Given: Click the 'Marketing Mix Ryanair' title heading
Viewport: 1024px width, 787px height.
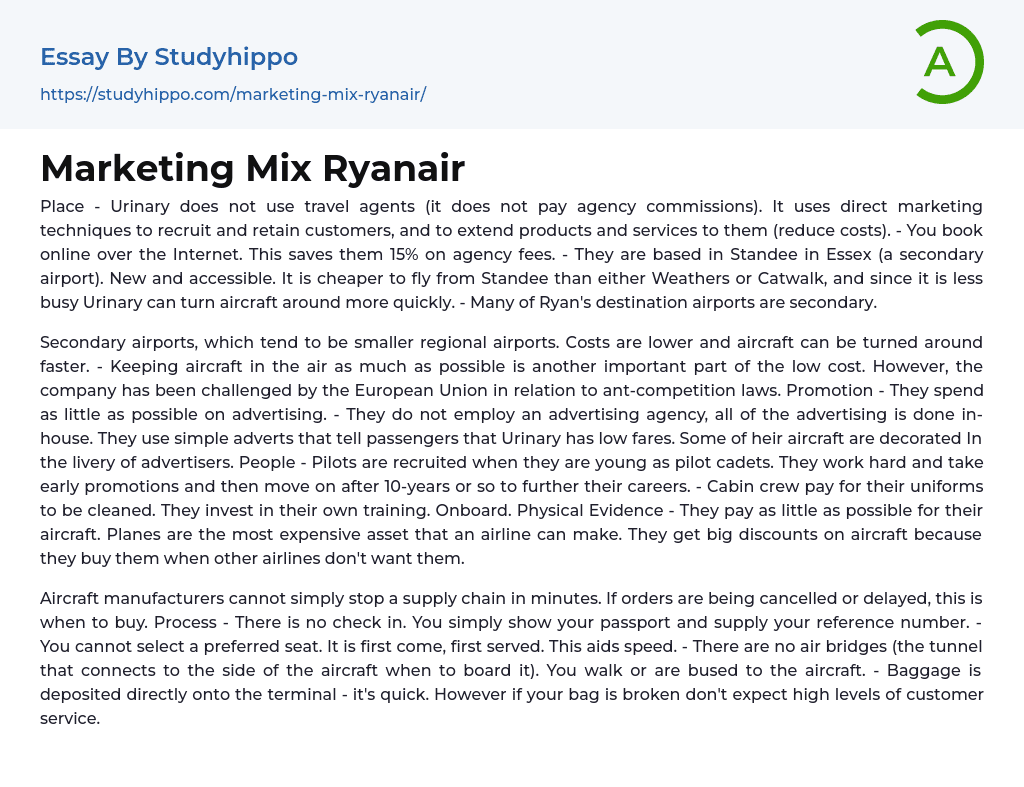Looking at the screenshot, I should [252, 168].
